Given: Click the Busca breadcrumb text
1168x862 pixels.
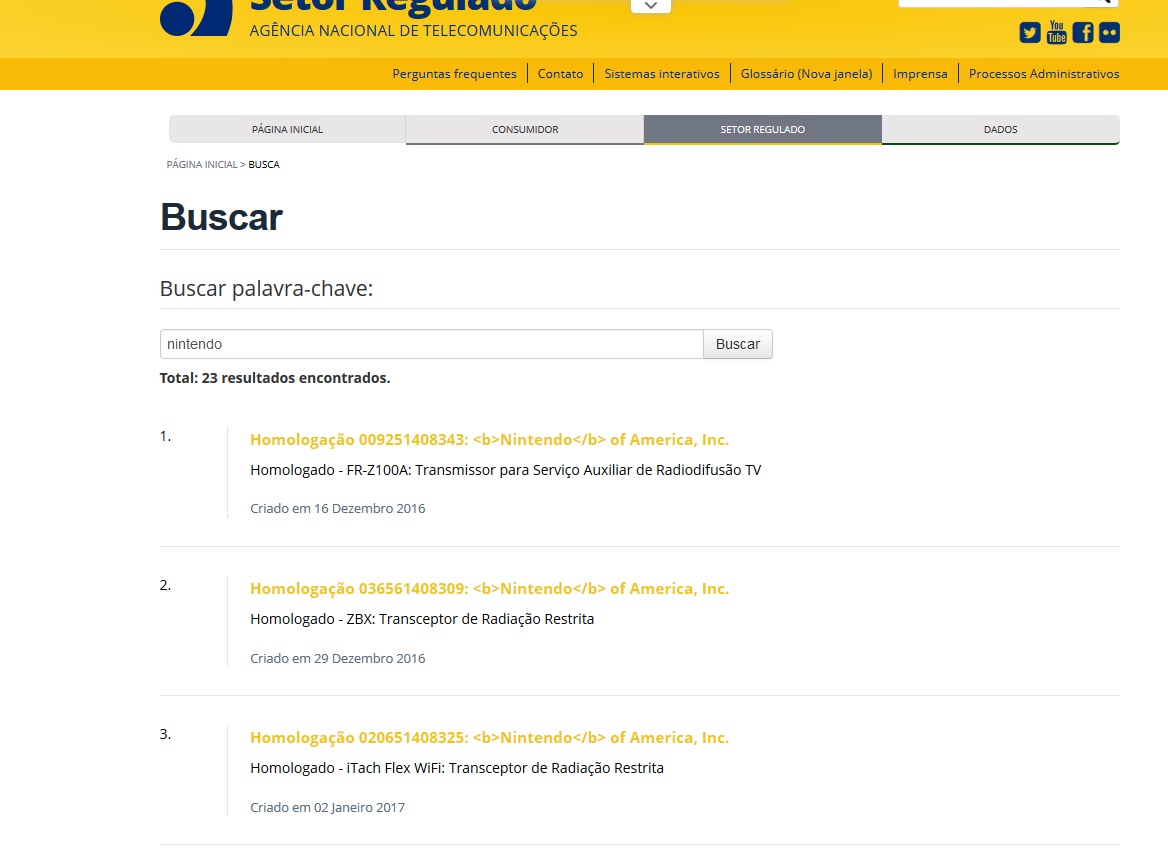Looking at the screenshot, I should [264, 165].
